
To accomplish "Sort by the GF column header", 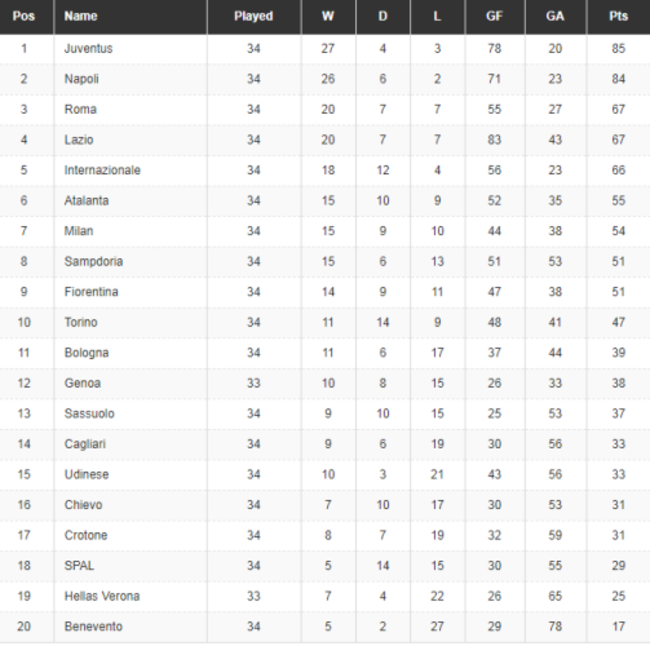I will click(x=494, y=16).
